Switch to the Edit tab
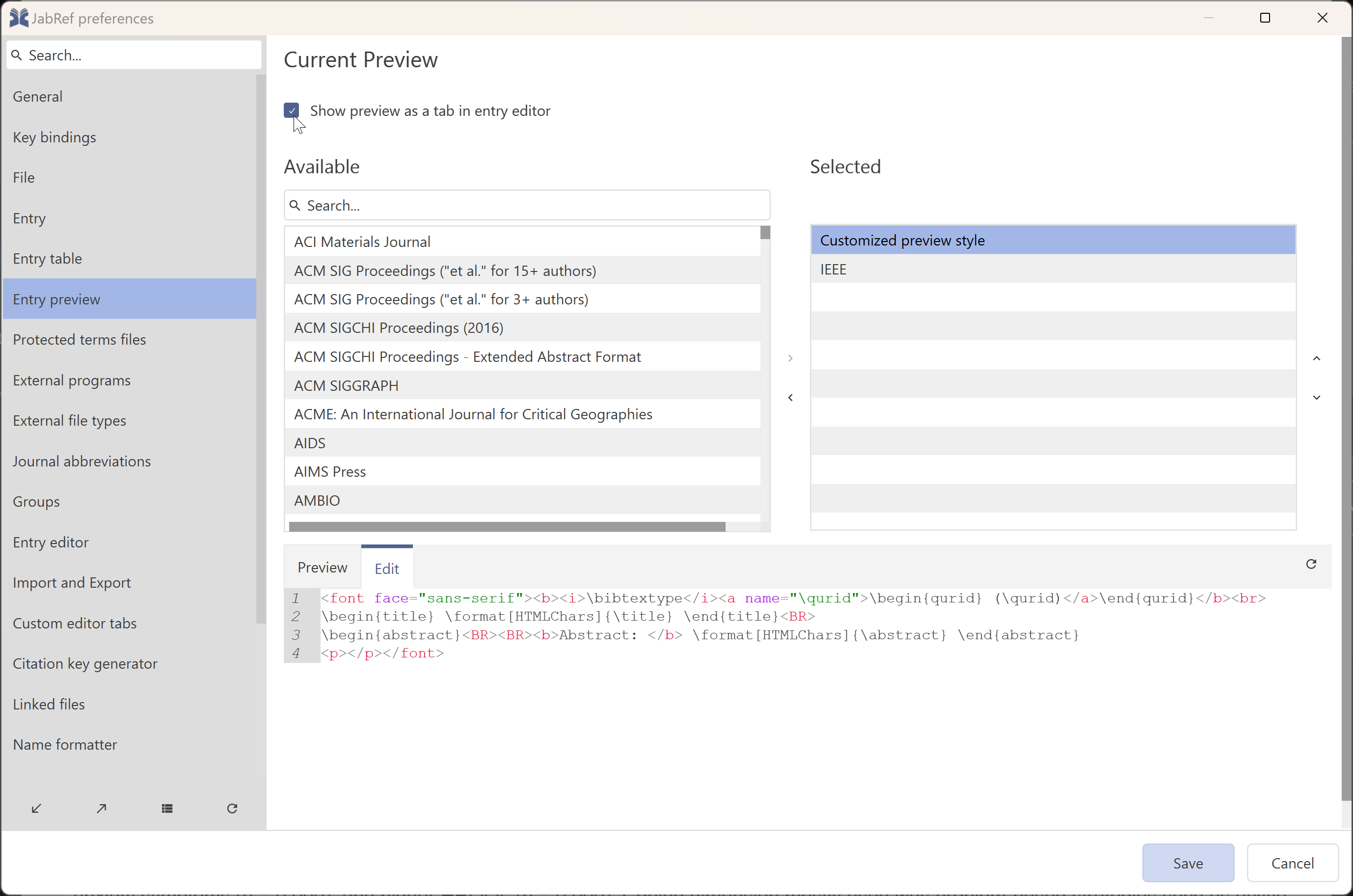The image size is (1353, 896). 387,569
